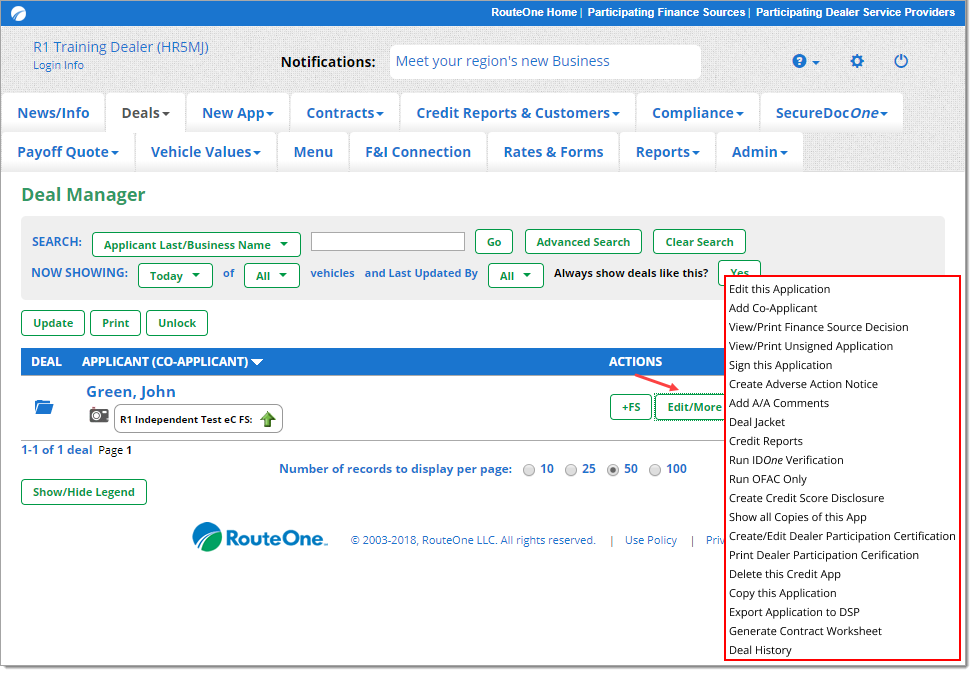Click the Edit/More button
The height and width of the screenshot is (673, 973).
click(x=690, y=408)
